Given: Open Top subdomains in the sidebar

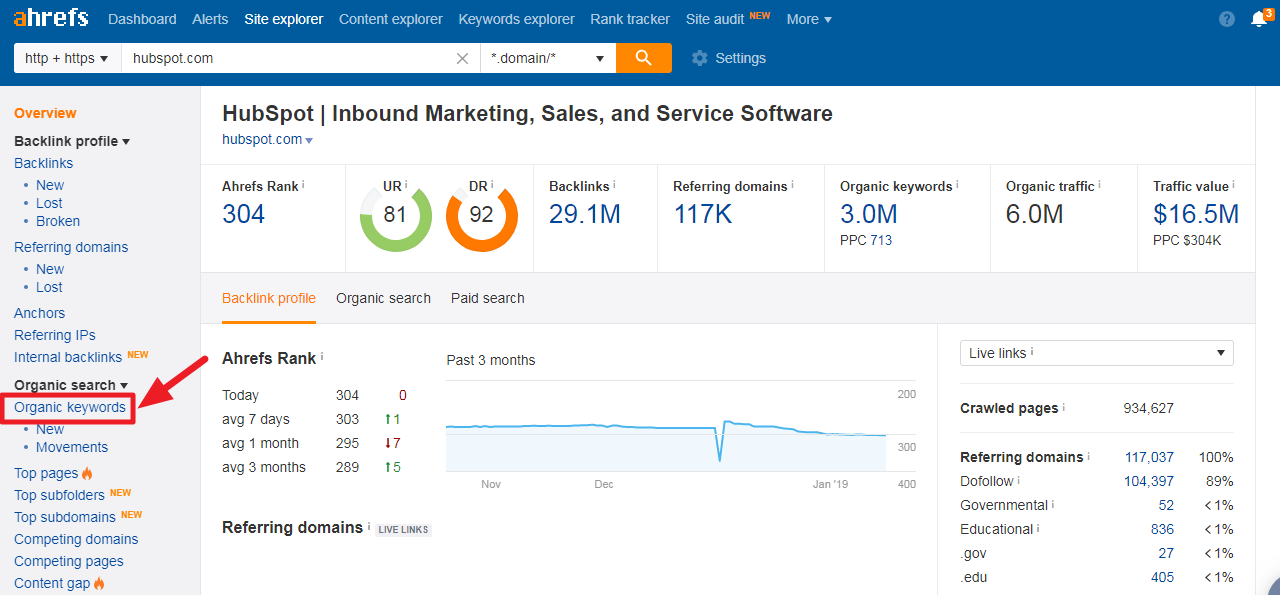Looking at the screenshot, I should (65, 517).
